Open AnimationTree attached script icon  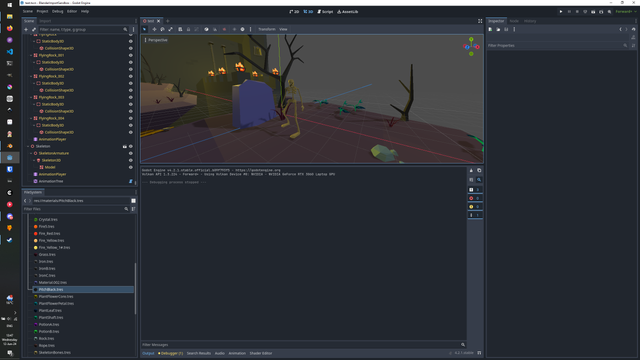click(x=131, y=181)
